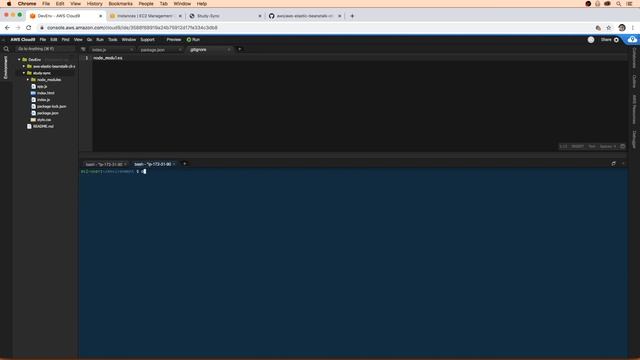Collapse the DevEnv root folder
640x360 pixels.
tap(19, 60)
